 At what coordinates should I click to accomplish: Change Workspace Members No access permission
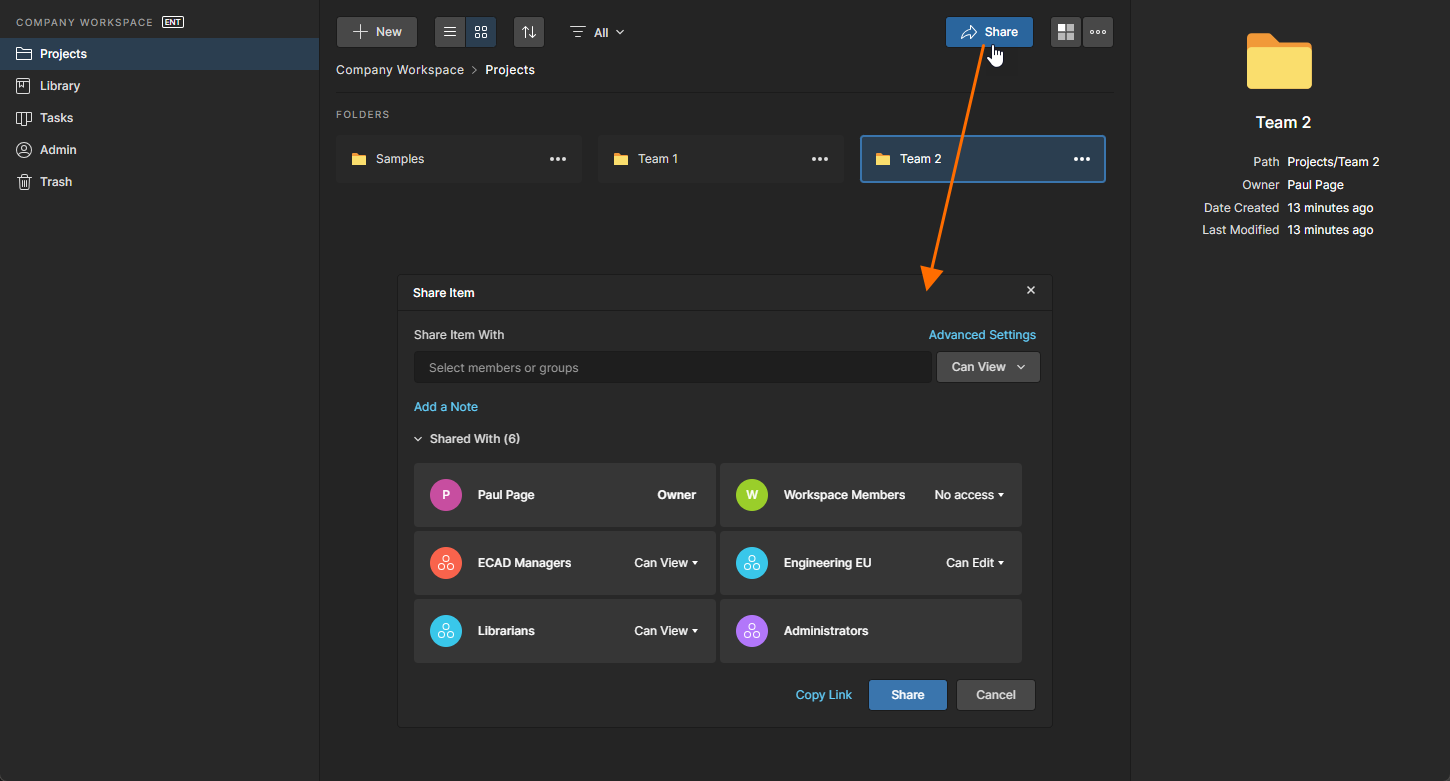click(969, 495)
